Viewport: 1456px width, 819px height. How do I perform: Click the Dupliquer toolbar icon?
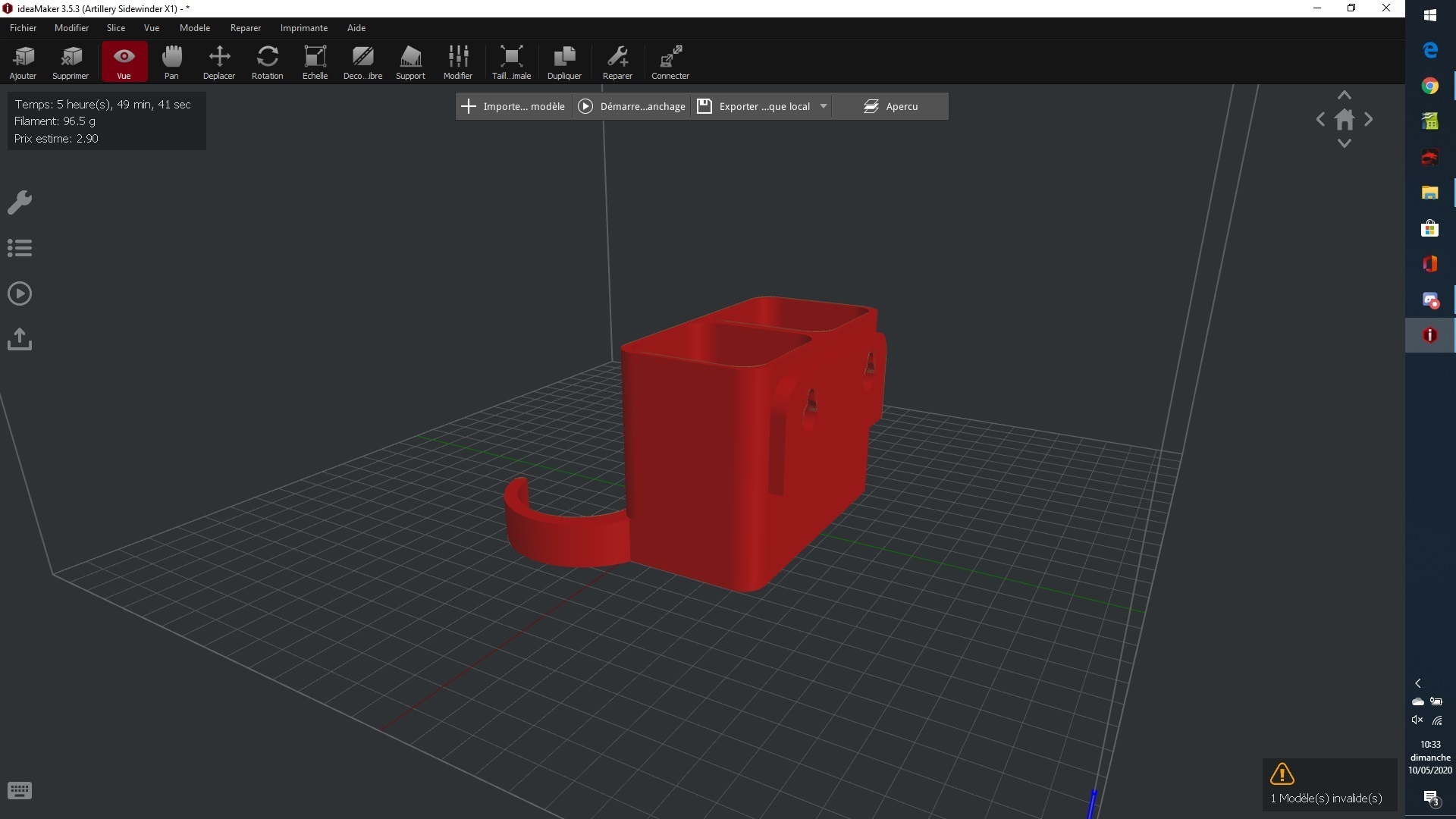pyautogui.click(x=564, y=61)
